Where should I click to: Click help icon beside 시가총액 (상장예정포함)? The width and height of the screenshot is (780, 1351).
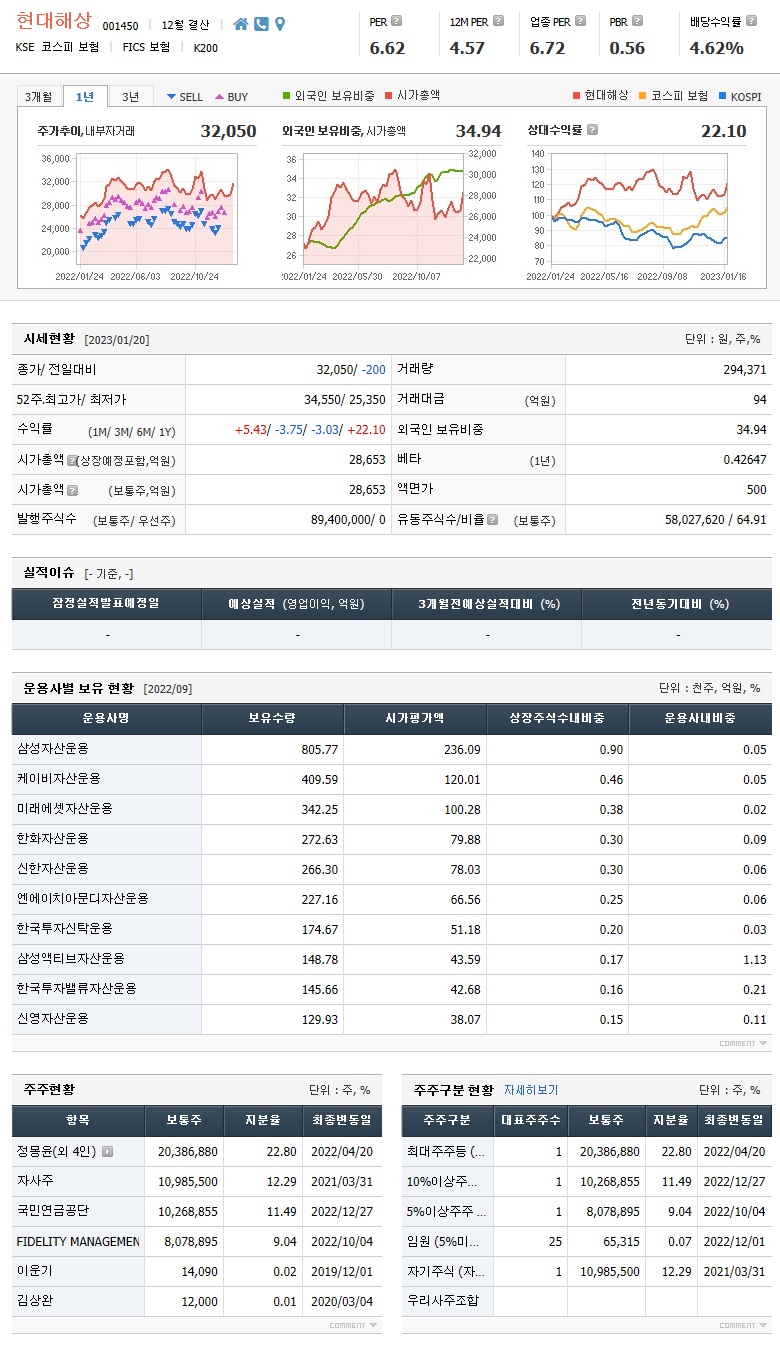coord(72,459)
